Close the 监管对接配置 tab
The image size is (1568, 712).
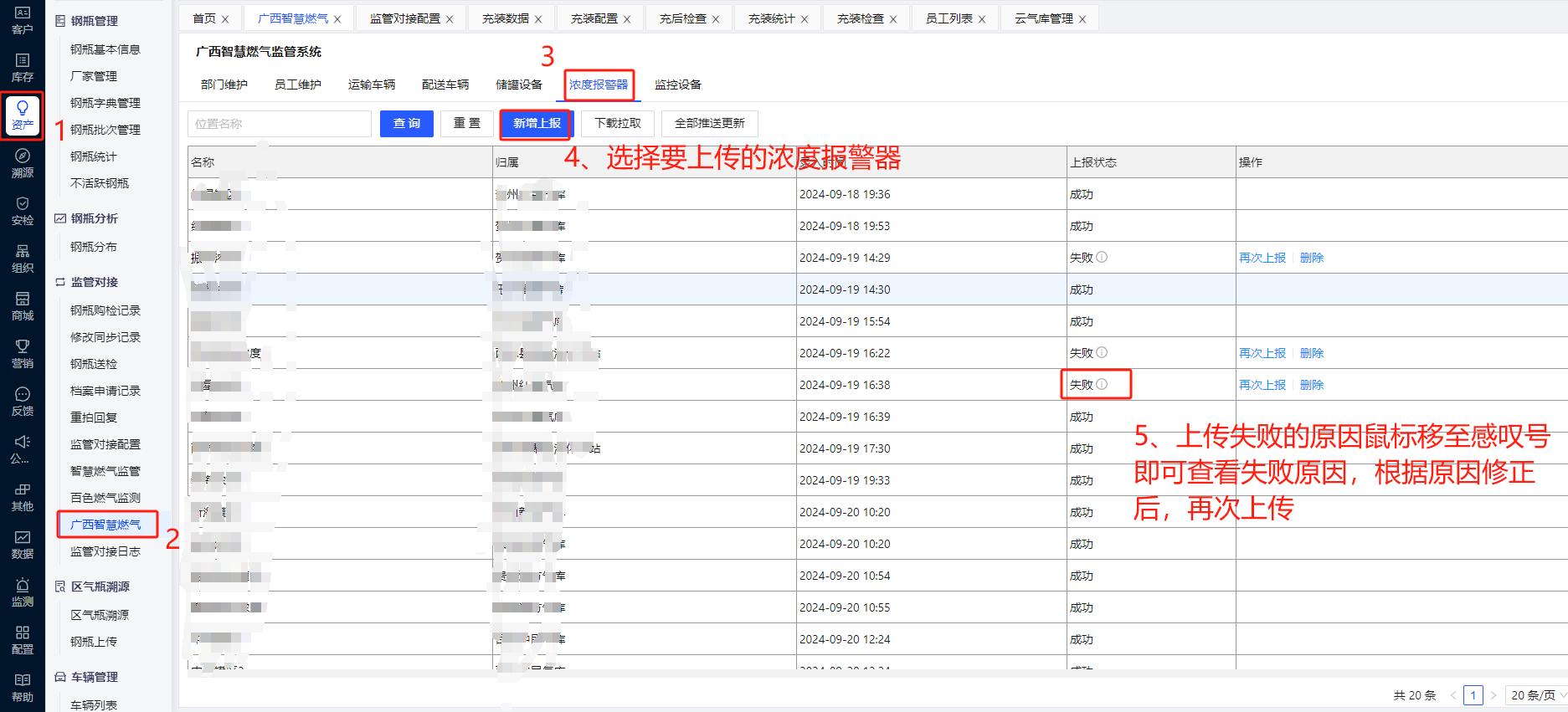pyautogui.click(x=450, y=19)
